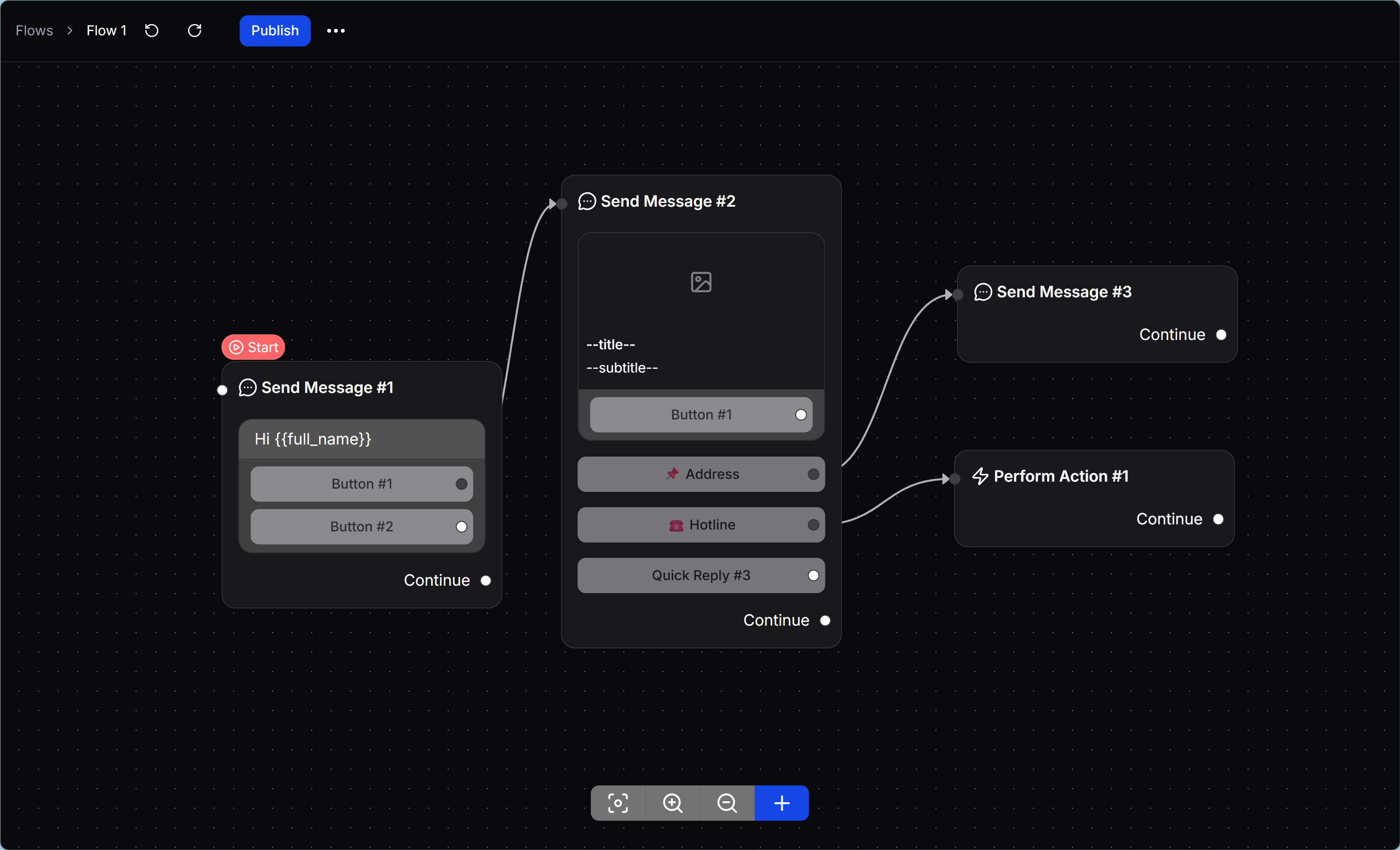Select the Flow 1 title
The height and width of the screenshot is (850, 1400).
tap(106, 30)
